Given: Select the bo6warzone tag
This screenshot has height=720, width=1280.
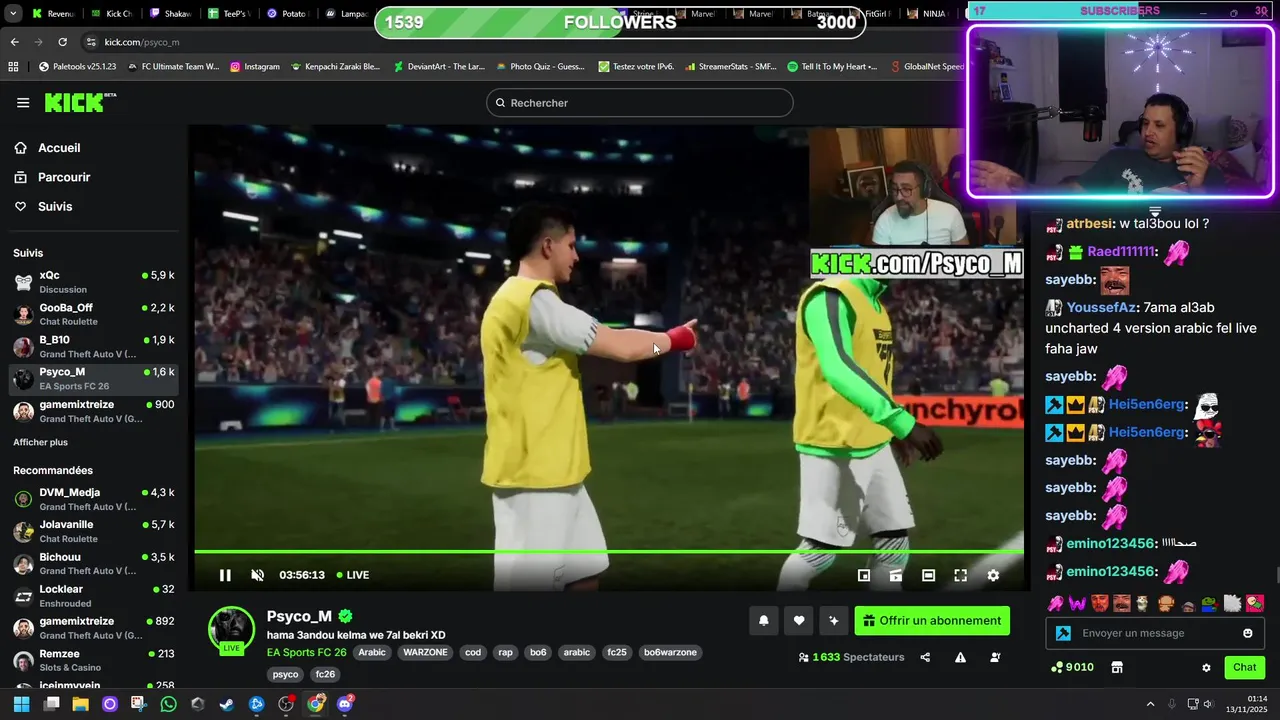Looking at the screenshot, I should [670, 652].
